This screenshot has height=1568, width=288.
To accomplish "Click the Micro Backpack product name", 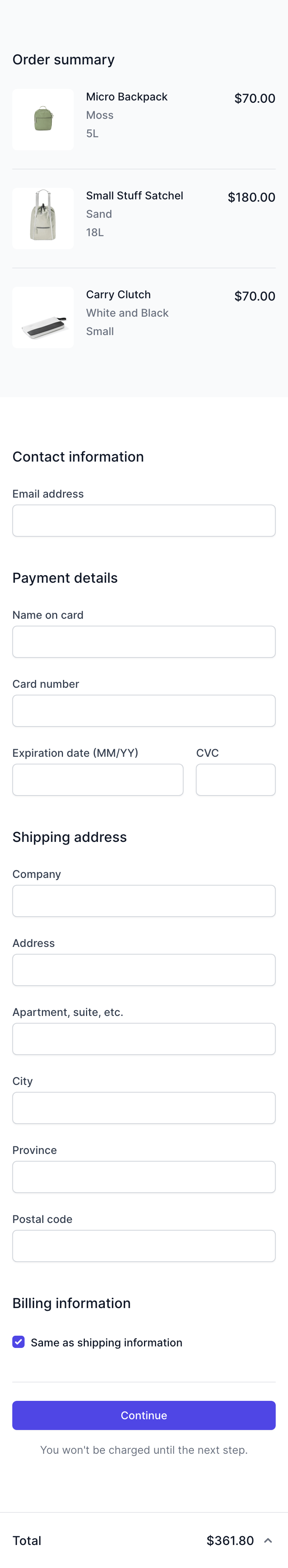I will [126, 97].
